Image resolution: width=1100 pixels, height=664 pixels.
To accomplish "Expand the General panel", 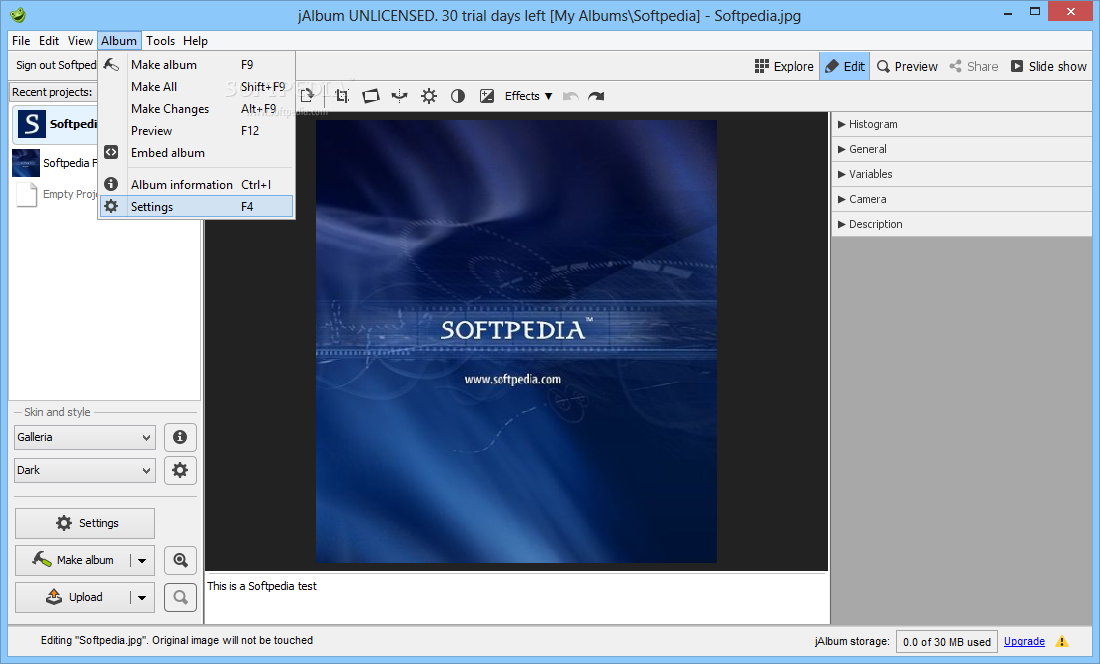I will click(x=961, y=149).
